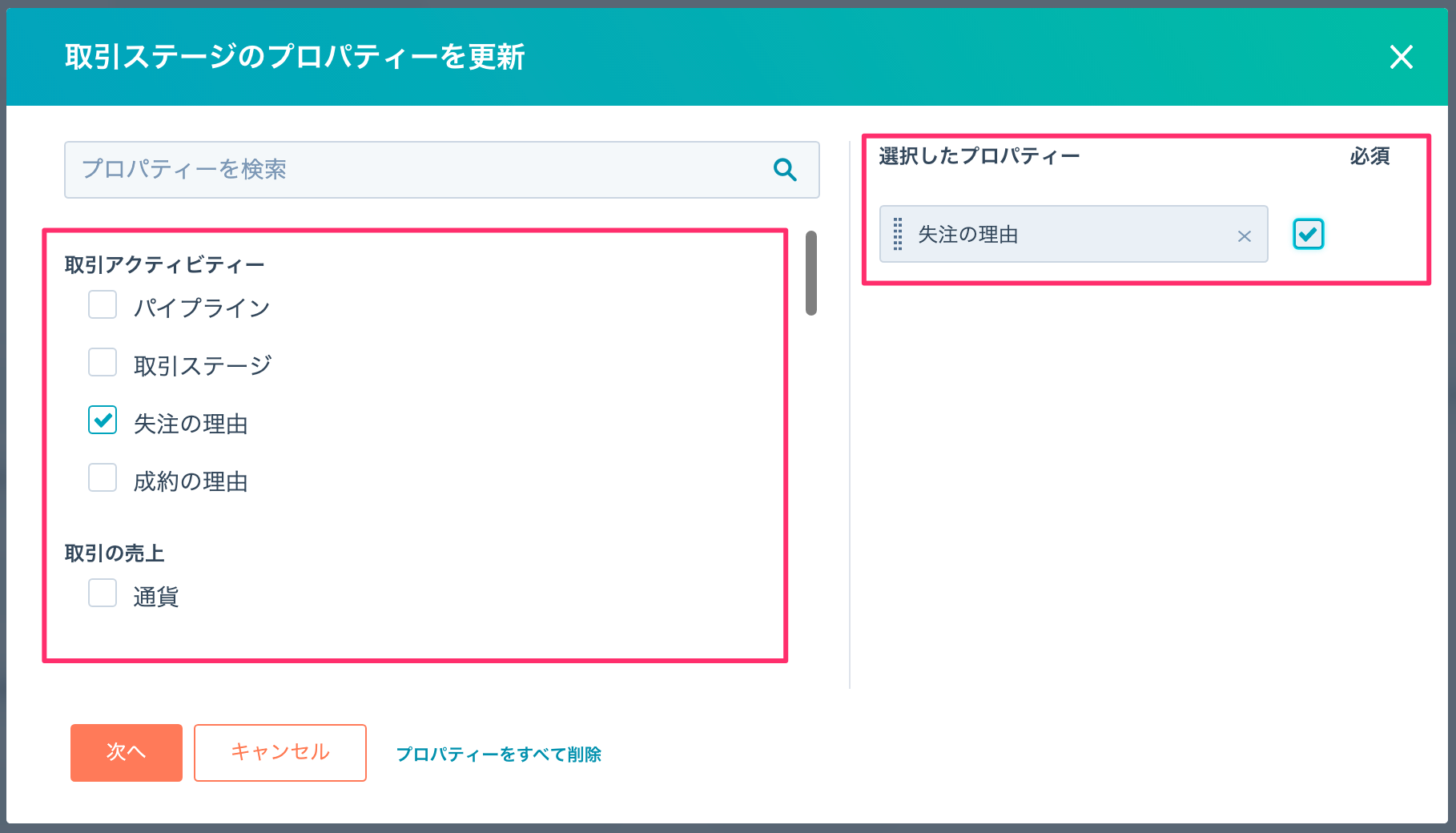Click the 次へ button
Image resolution: width=1456 pixels, height=833 pixels.
127,752
